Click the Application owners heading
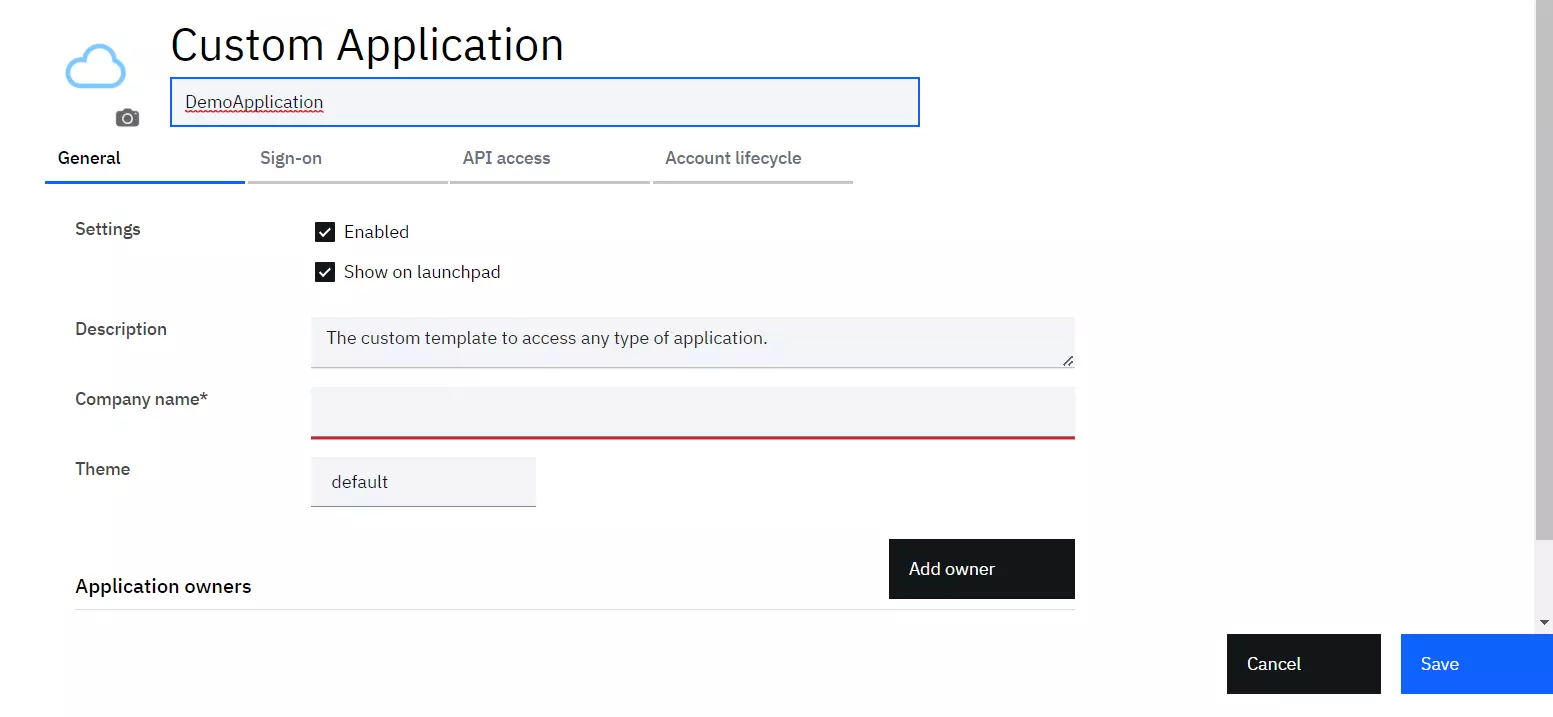The height and width of the screenshot is (717, 1553). coord(163,586)
